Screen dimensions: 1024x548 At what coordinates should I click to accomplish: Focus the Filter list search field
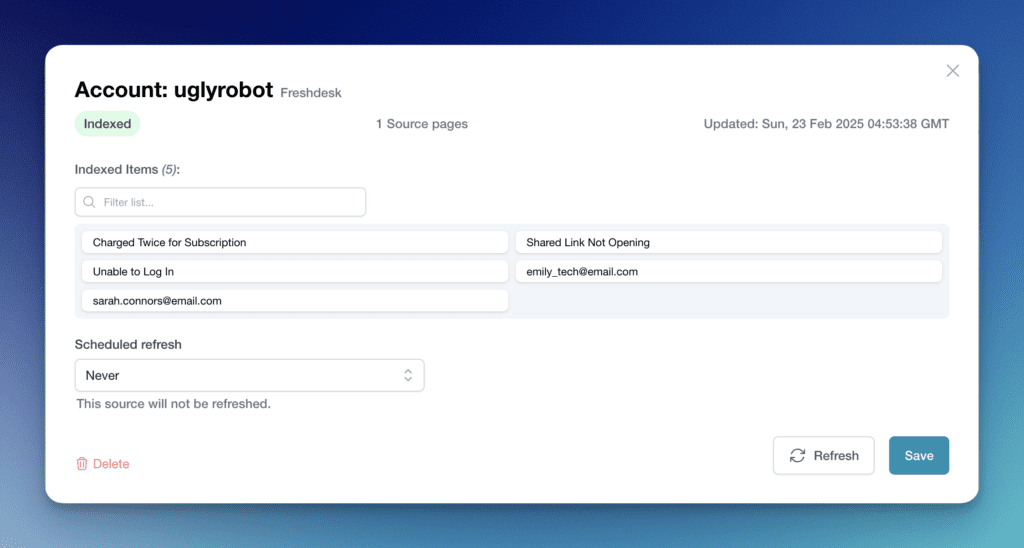pos(230,202)
